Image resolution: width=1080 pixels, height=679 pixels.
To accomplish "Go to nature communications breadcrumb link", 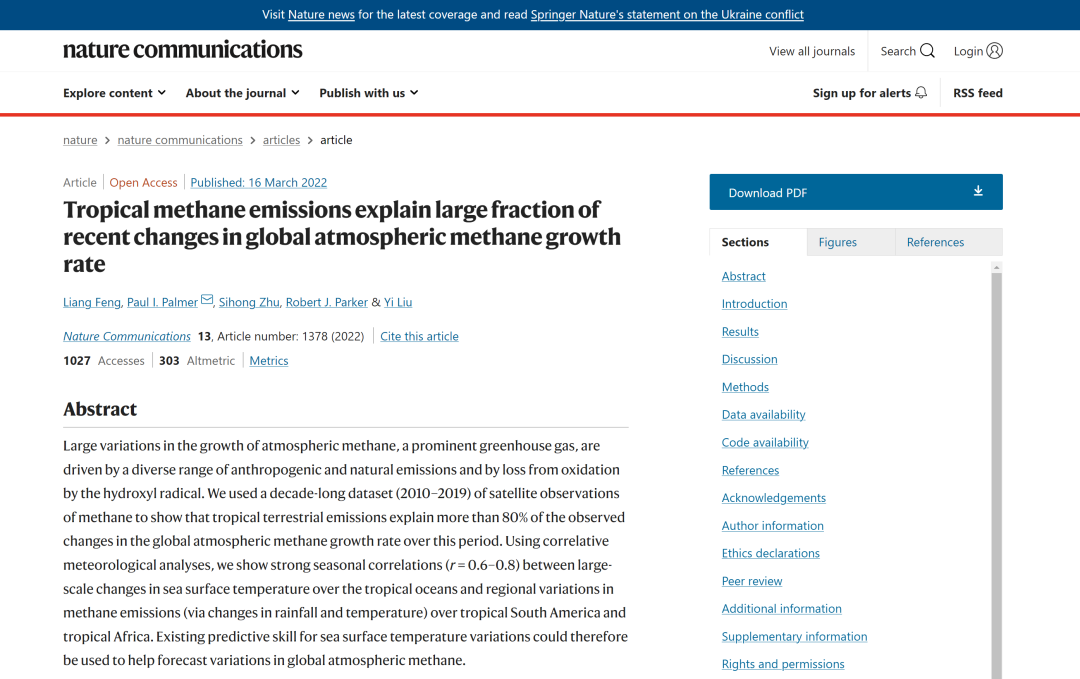I will pyautogui.click(x=180, y=140).
